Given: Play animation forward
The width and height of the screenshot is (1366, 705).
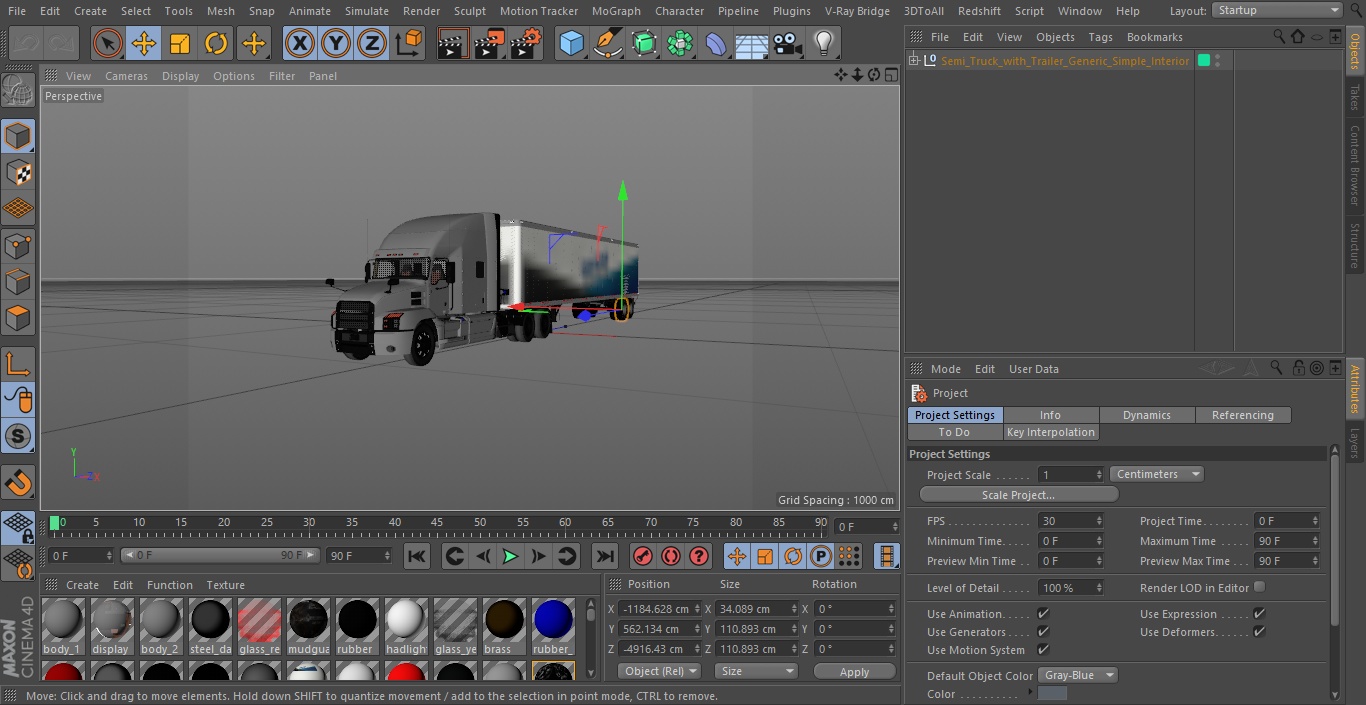Looking at the screenshot, I should pos(510,556).
